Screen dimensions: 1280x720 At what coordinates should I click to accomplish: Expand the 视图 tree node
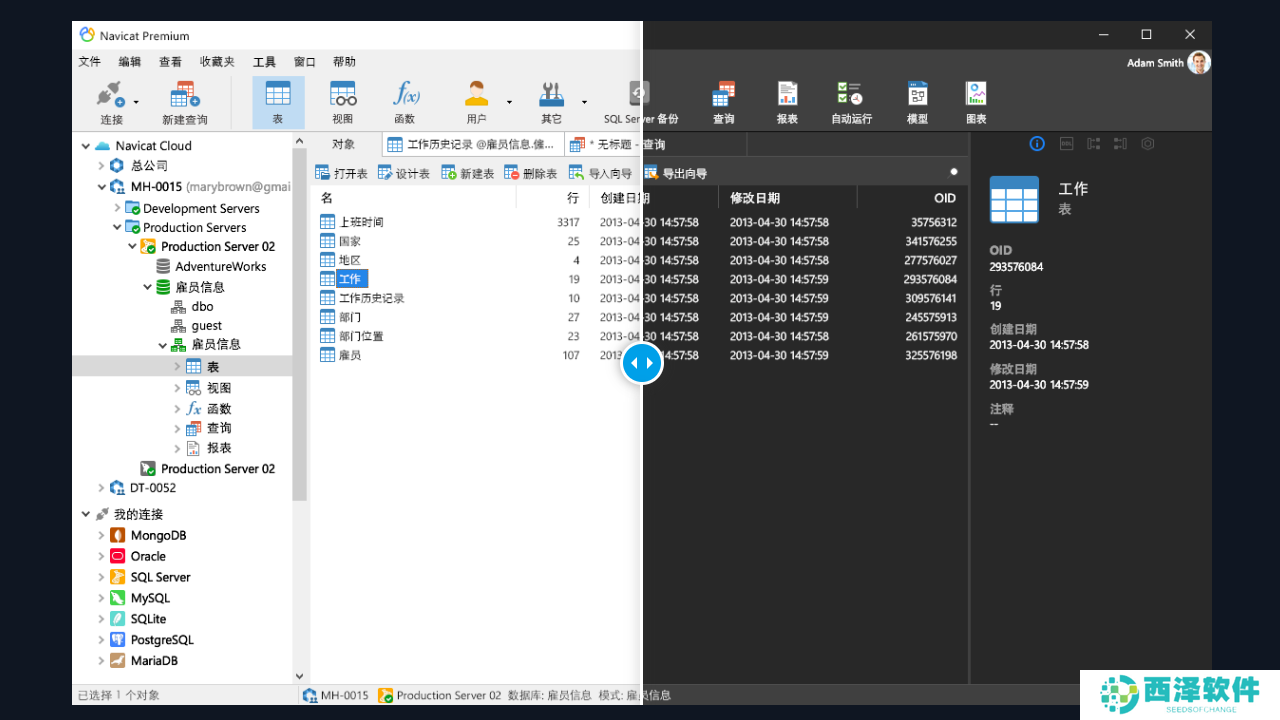pos(177,388)
